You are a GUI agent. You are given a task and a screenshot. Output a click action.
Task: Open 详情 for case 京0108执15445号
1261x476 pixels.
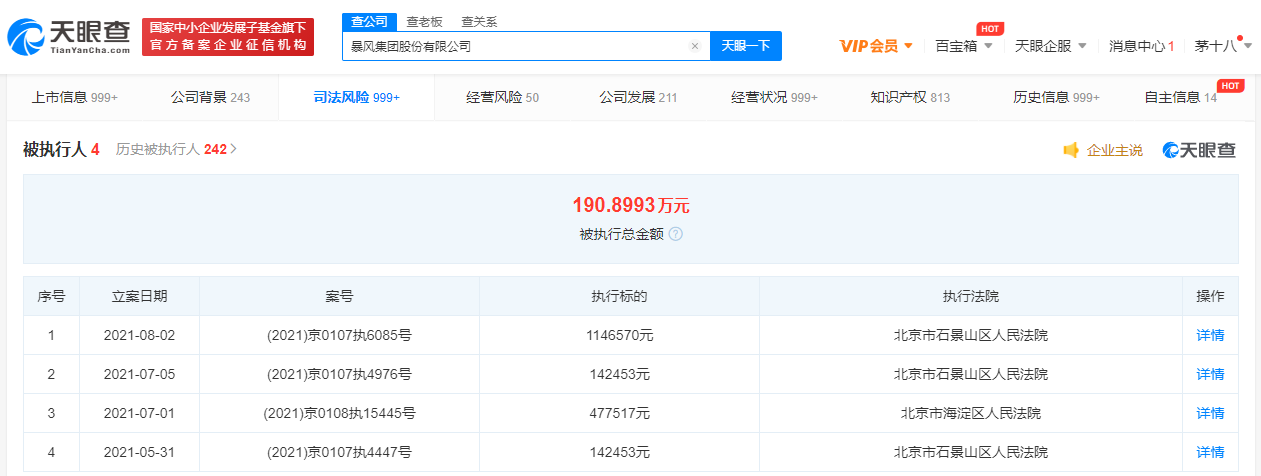coord(1210,414)
